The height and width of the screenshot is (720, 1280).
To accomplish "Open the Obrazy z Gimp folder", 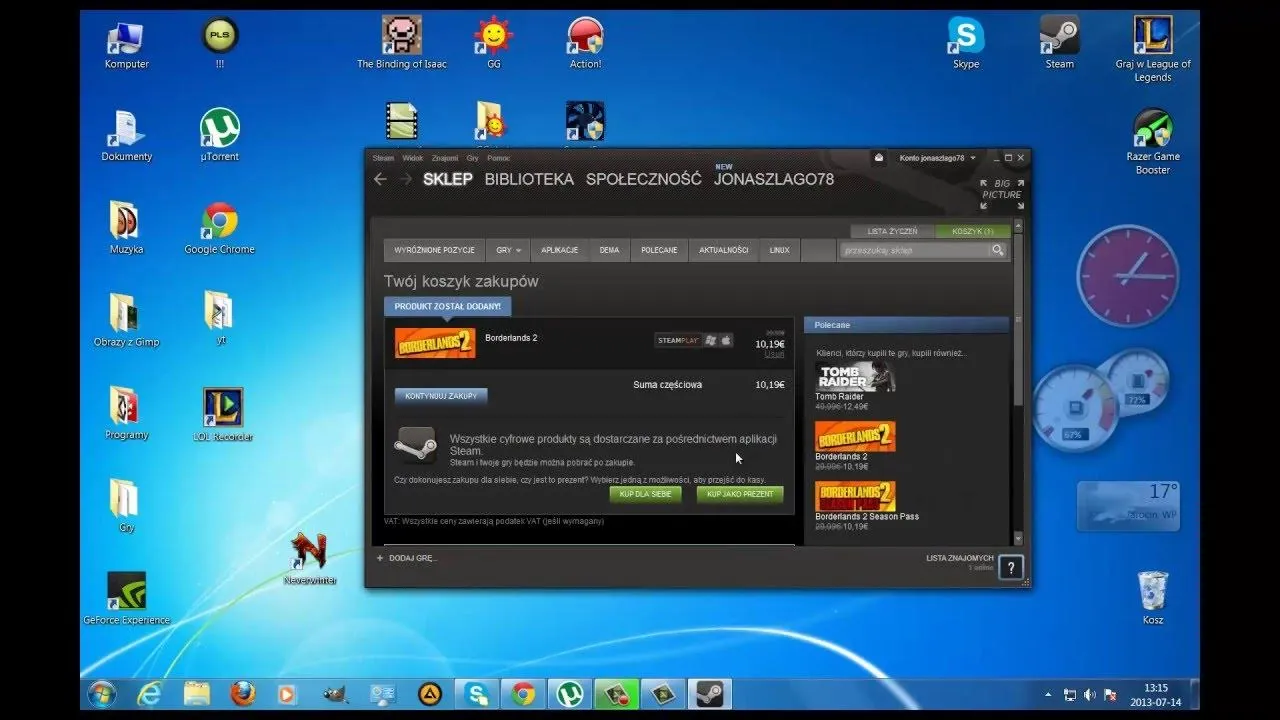I will pos(126,320).
